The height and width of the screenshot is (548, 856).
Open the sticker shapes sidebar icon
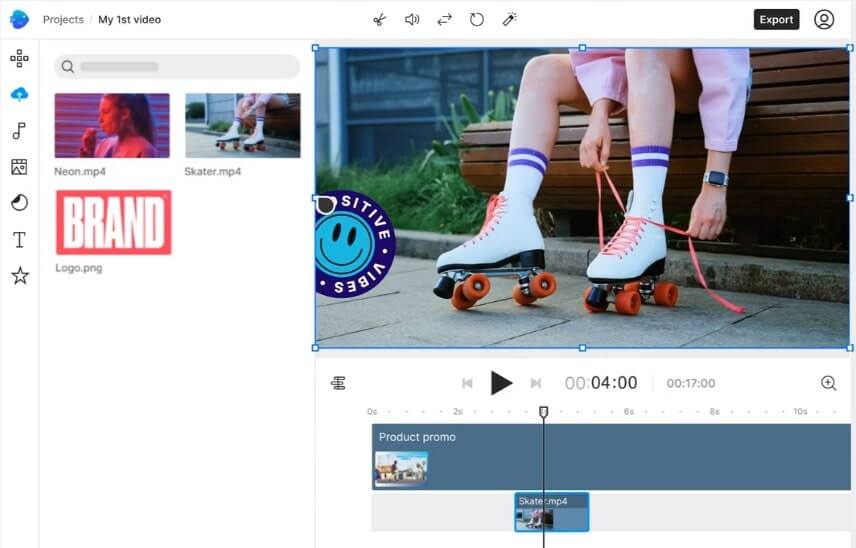[20, 202]
